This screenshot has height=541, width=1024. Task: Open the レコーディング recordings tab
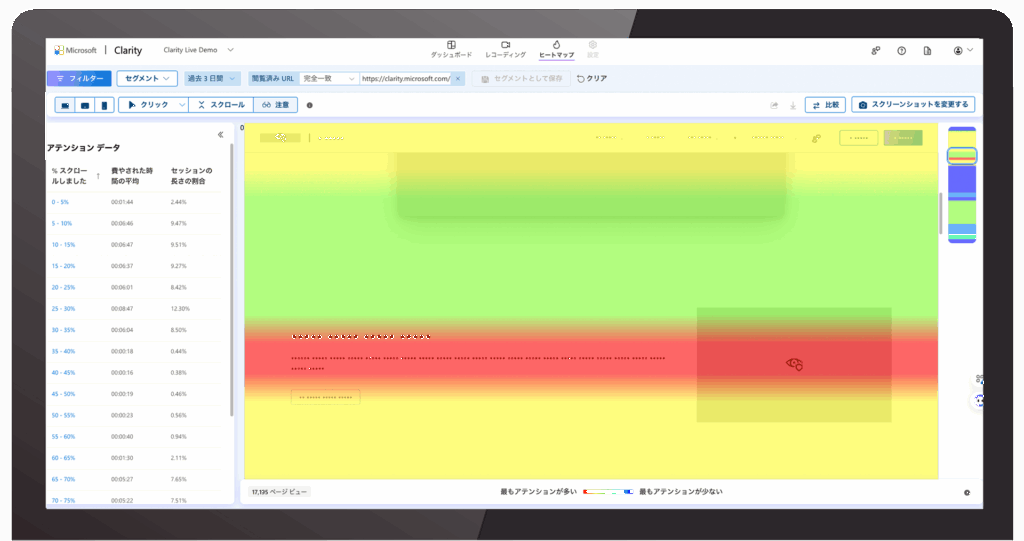pos(505,50)
